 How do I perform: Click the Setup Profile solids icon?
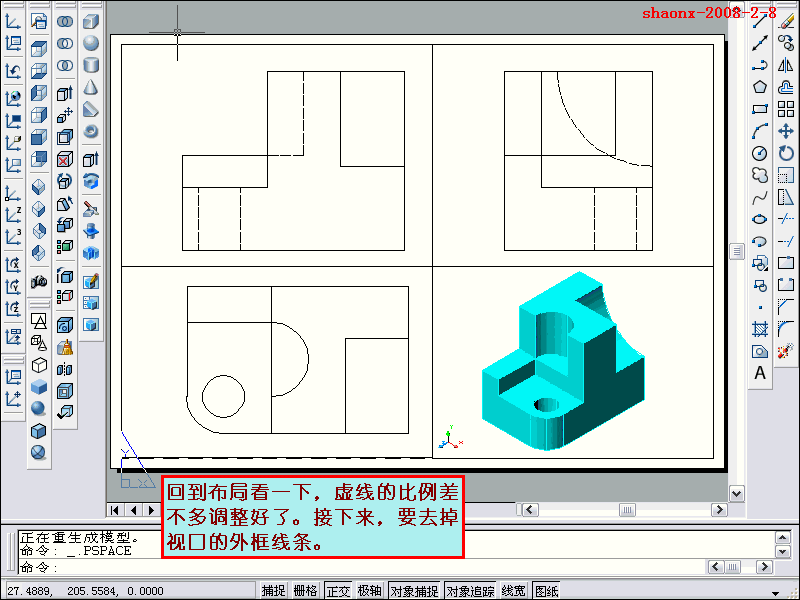[x=91, y=325]
